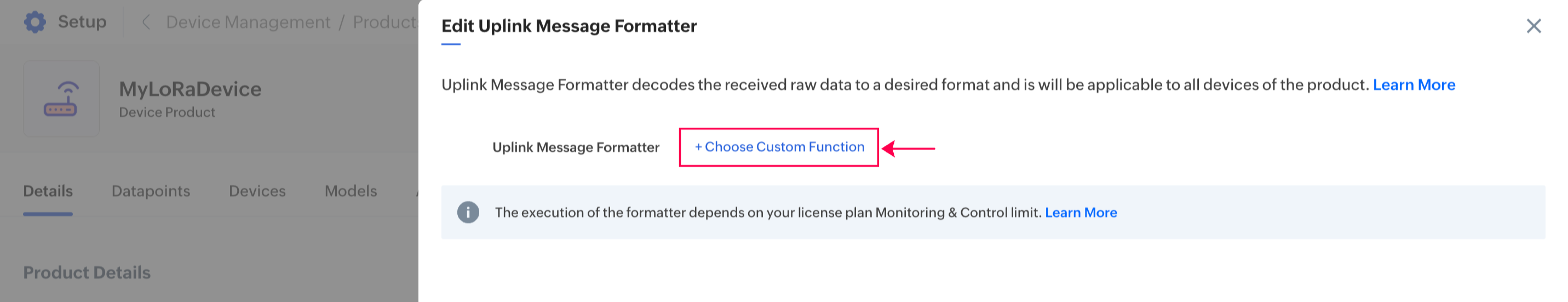The image size is (1568, 302).
Task: Click Choose Custom Function
Action: pyautogui.click(x=779, y=147)
